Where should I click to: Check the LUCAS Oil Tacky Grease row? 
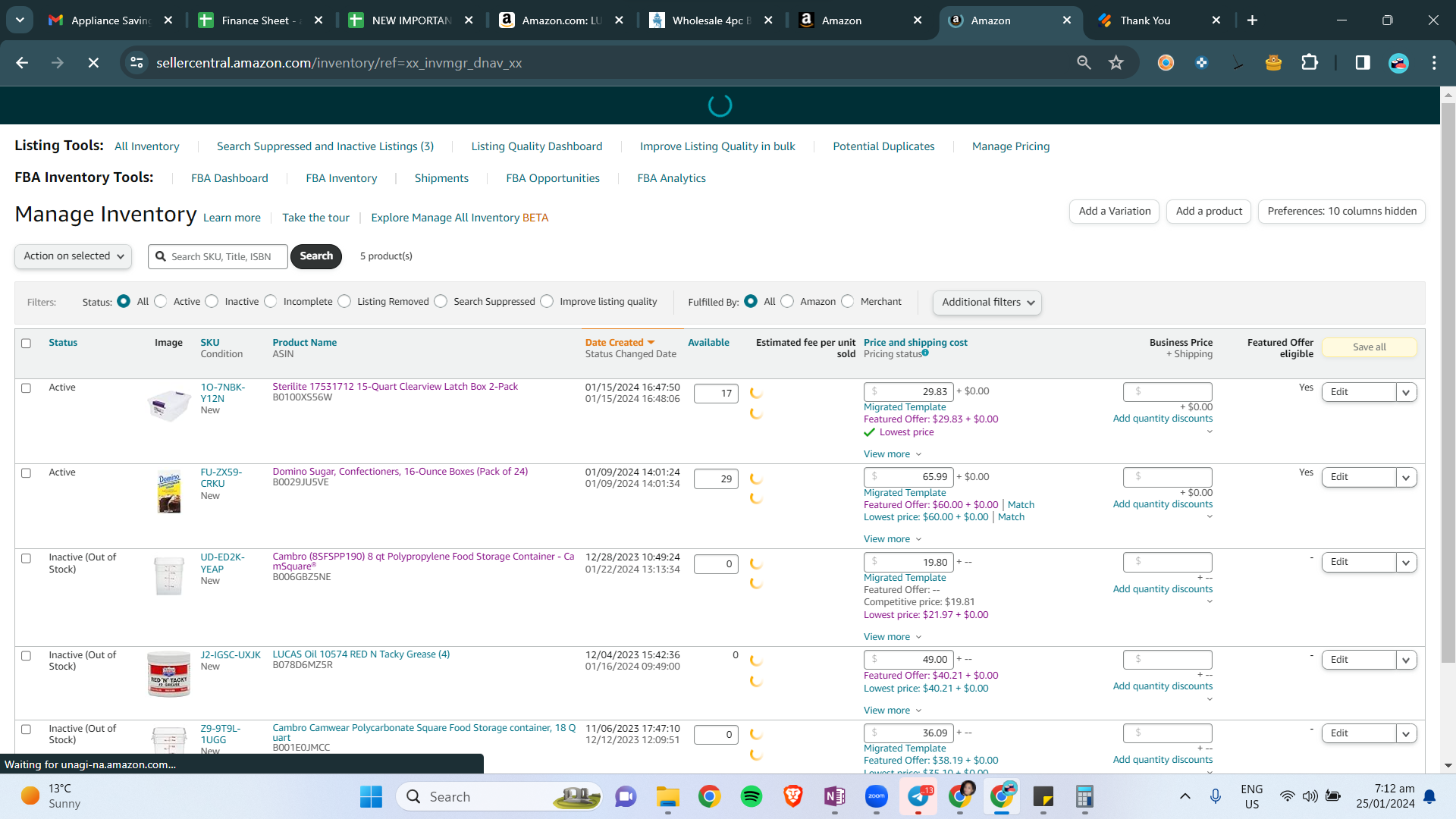(26, 656)
